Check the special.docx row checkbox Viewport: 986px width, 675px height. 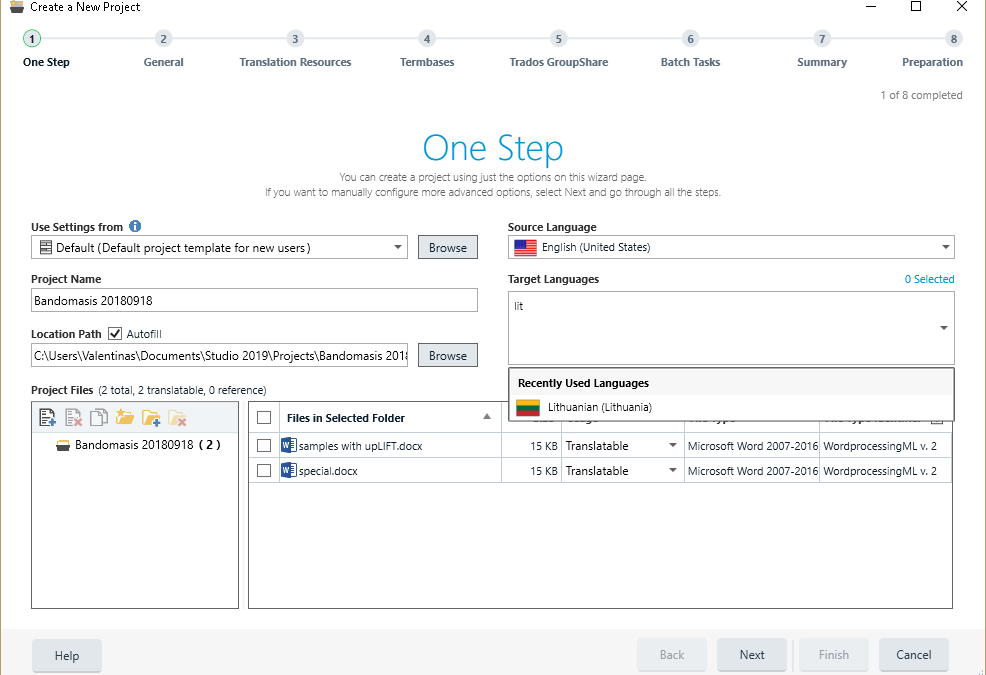pyautogui.click(x=264, y=471)
